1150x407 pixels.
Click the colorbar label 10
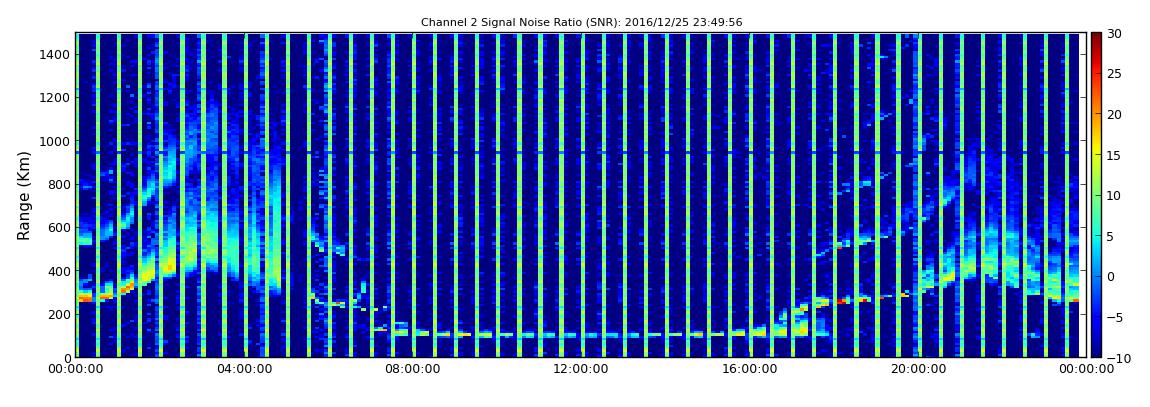click(x=1115, y=196)
